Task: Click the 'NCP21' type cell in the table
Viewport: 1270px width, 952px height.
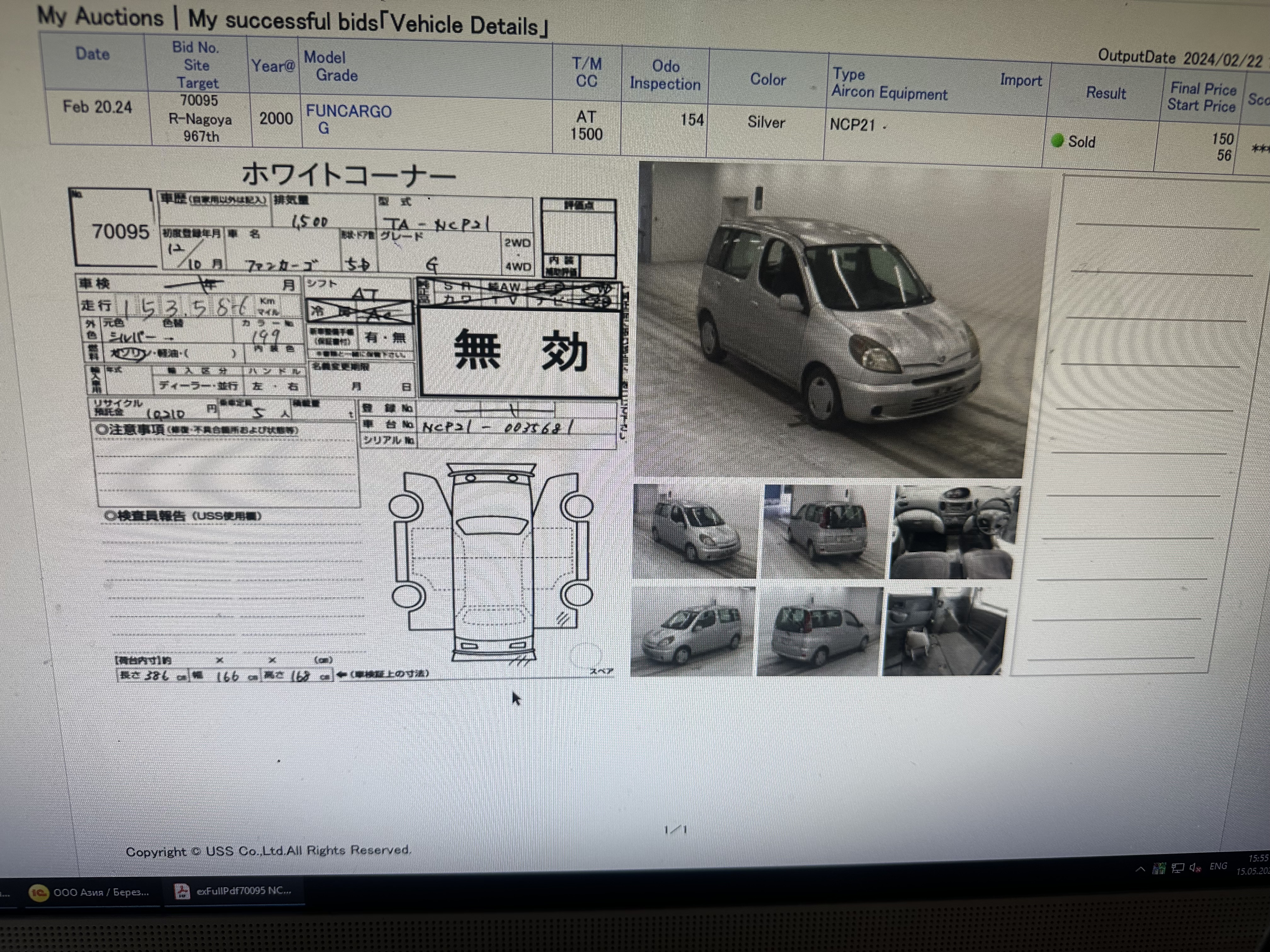Action: pos(852,125)
